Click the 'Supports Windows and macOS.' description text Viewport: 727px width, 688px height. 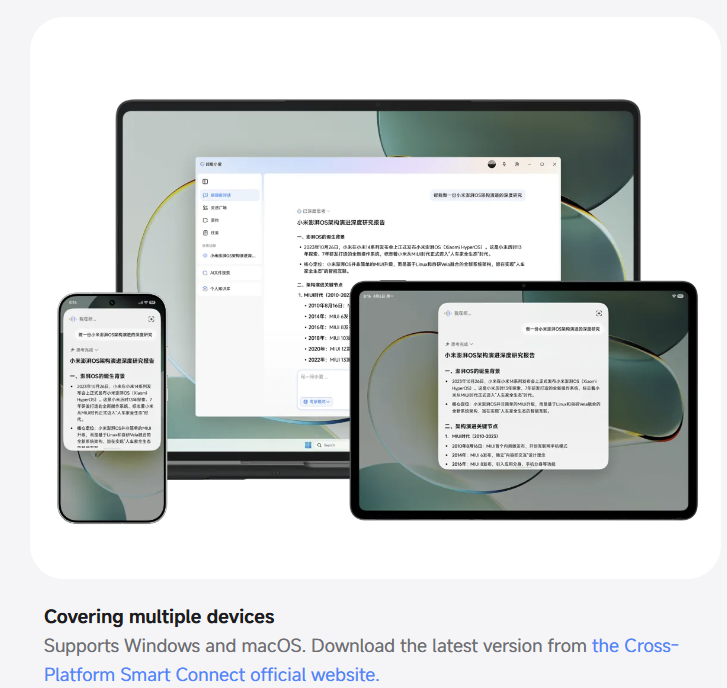pyautogui.click(x=174, y=646)
